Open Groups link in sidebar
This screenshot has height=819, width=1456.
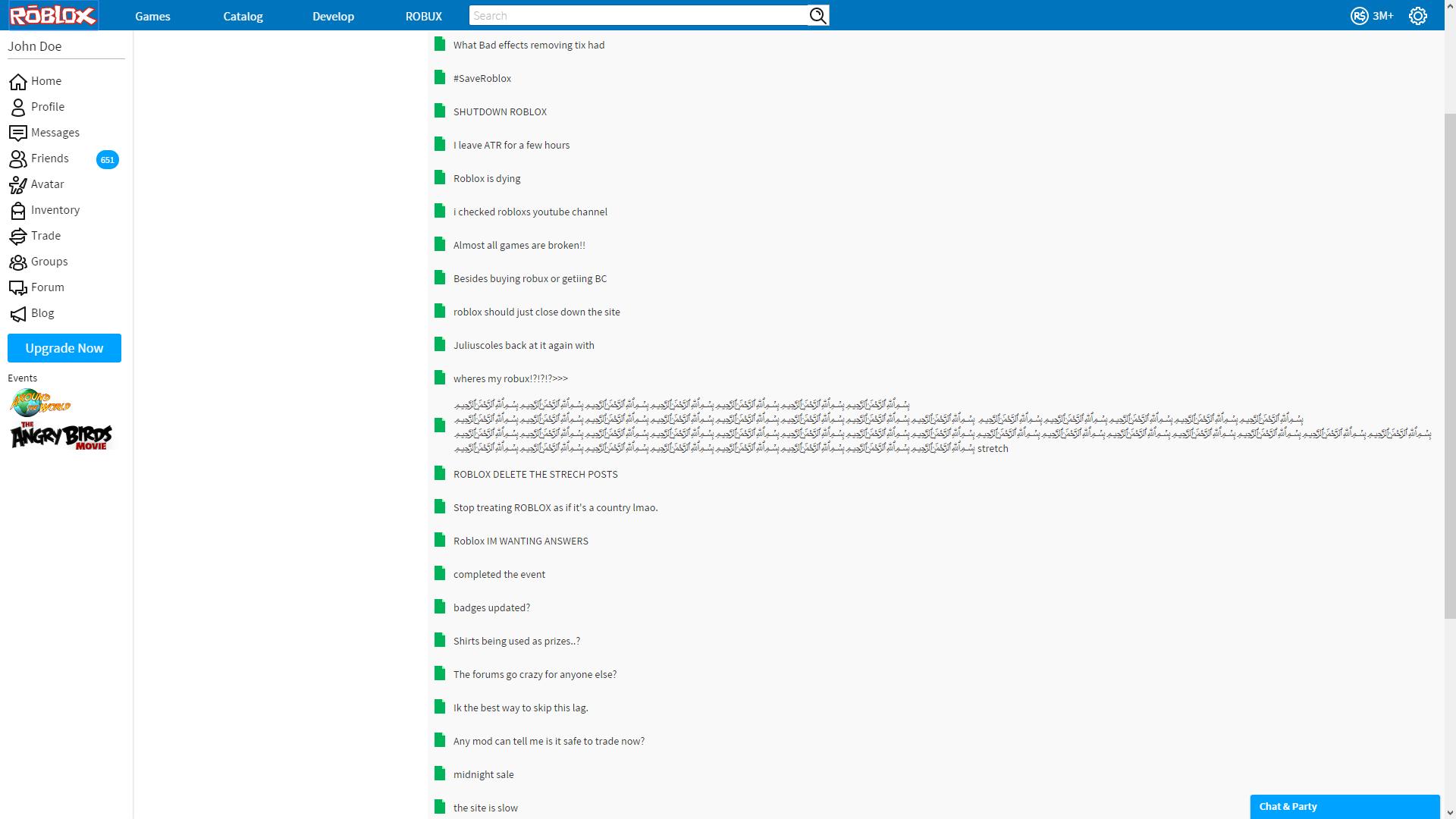(49, 262)
